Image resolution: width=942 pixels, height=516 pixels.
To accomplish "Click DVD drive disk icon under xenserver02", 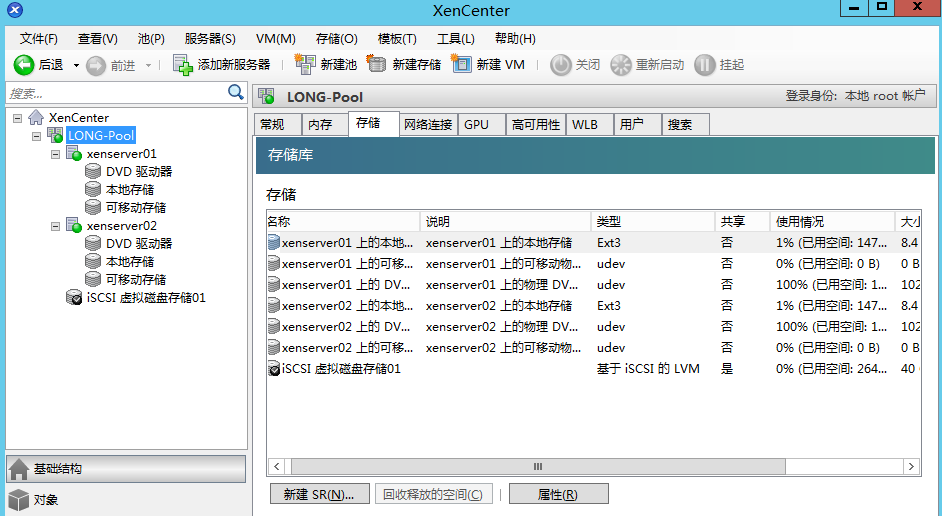I will (93, 243).
